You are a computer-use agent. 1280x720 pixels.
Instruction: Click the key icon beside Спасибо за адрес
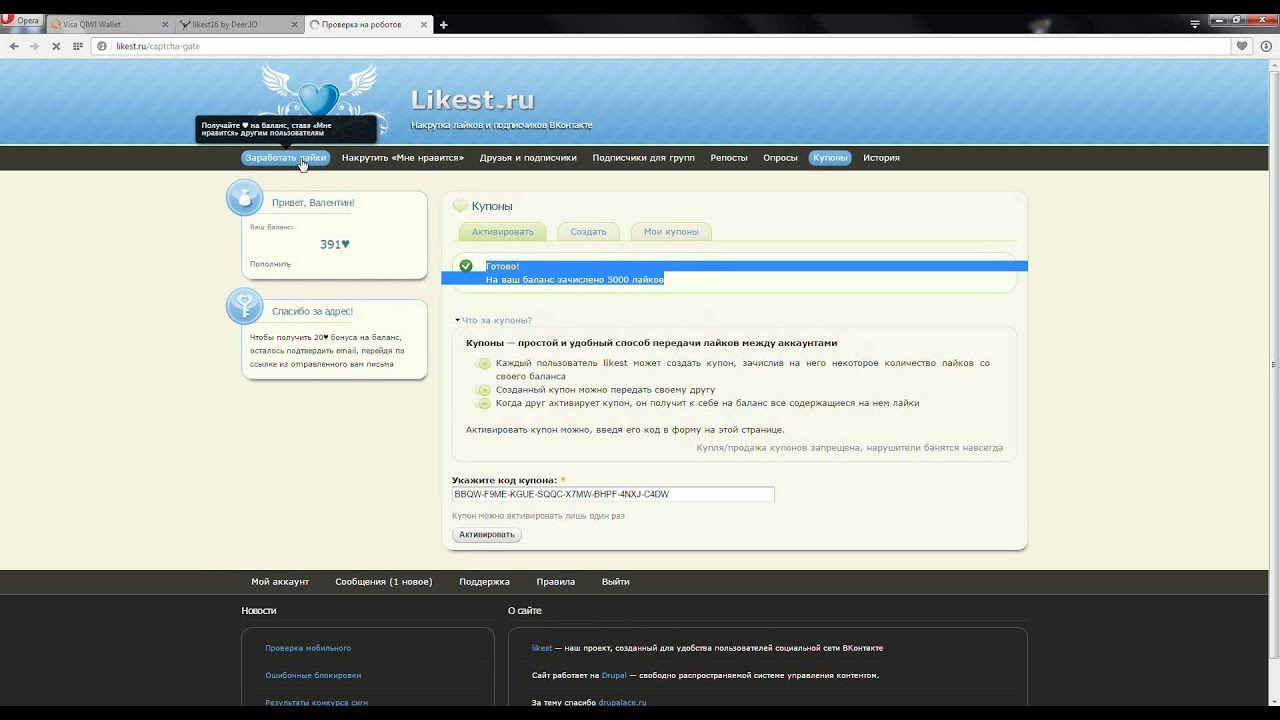click(x=245, y=305)
